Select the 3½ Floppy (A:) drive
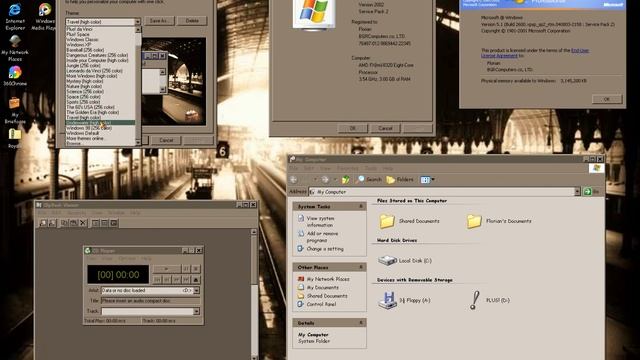 404,300
